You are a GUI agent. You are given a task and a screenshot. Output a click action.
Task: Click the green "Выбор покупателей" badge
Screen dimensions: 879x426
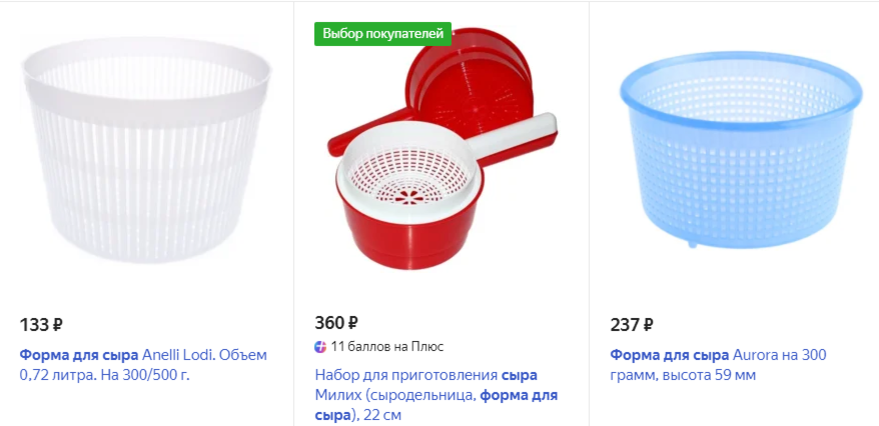tap(382, 34)
